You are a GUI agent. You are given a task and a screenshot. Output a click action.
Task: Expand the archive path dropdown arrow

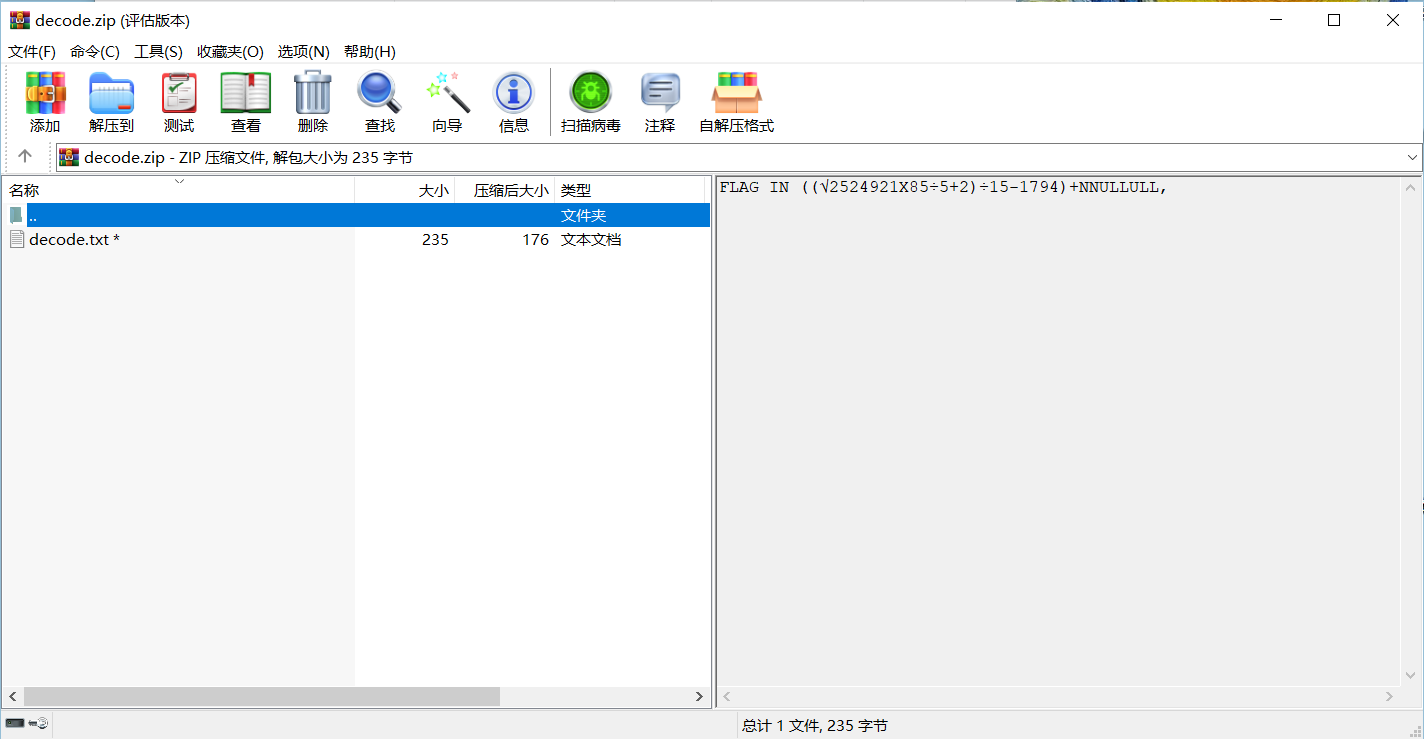coord(1412,158)
